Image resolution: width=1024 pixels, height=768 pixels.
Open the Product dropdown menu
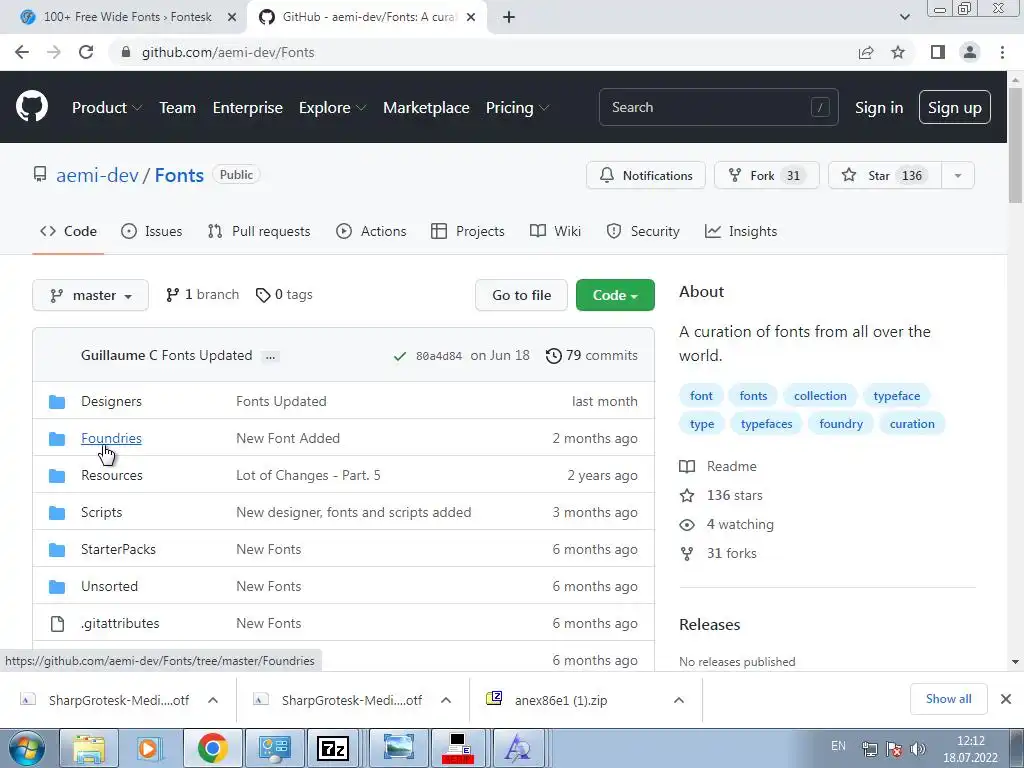tap(106, 108)
